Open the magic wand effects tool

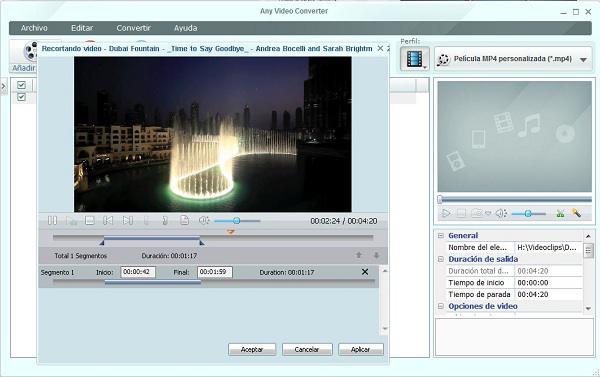click(577, 213)
